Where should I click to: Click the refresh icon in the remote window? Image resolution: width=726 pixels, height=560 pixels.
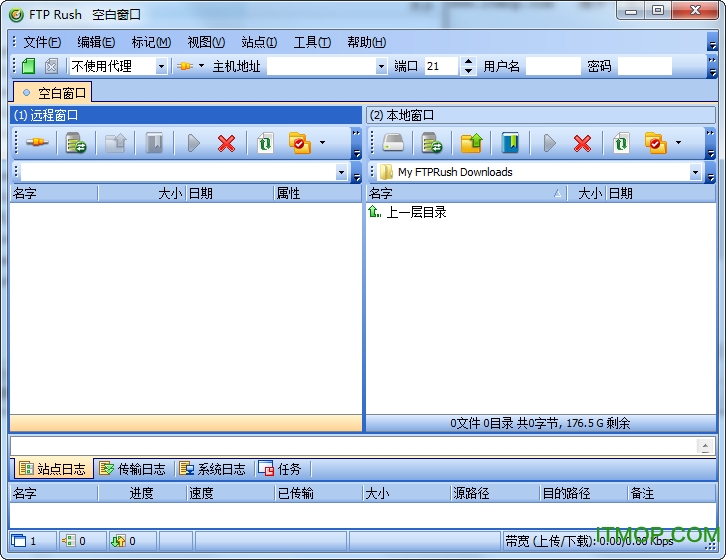pos(265,143)
